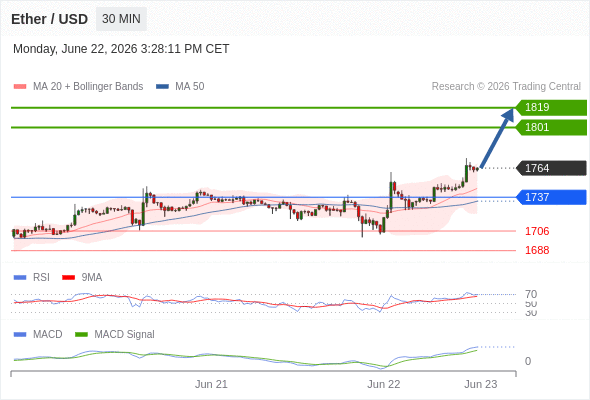Screen dimensions: 590x400
Task: Click the 1706 support level label
Action: [x=537, y=231]
